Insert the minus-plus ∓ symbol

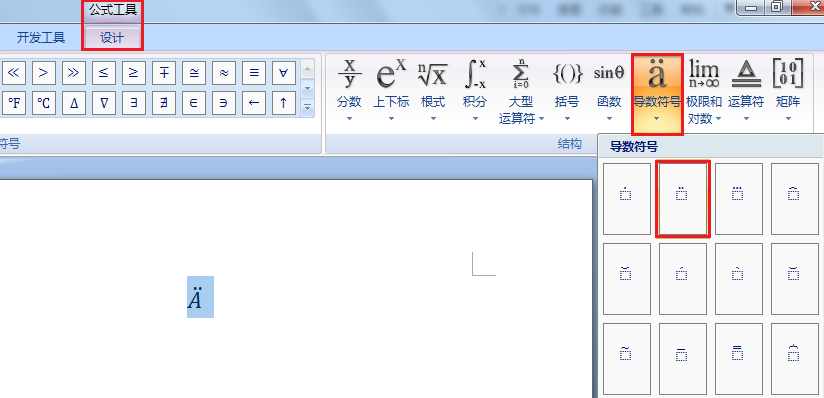tap(164, 73)
